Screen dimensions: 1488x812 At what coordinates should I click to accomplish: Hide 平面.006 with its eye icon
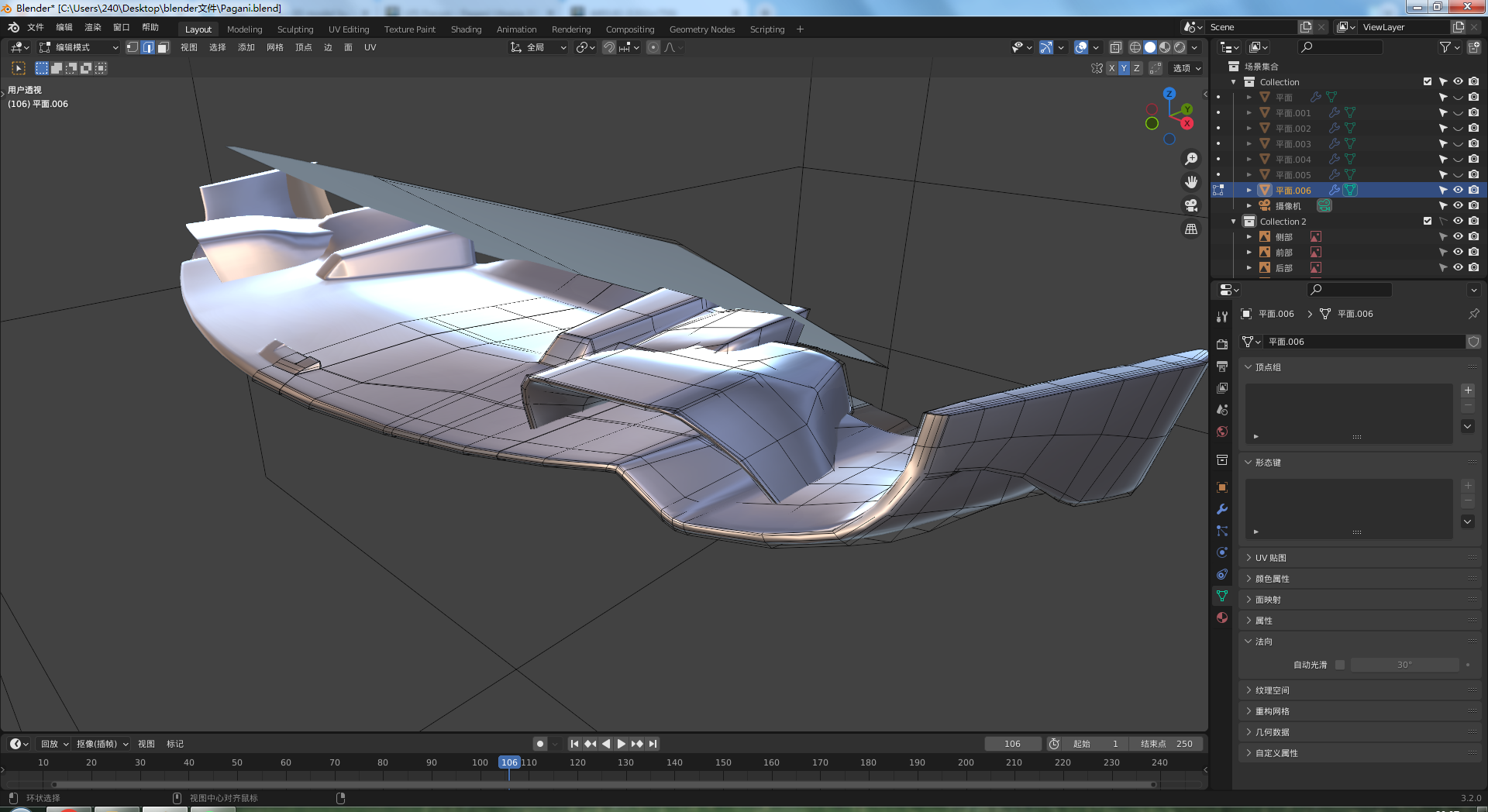point(1458,190)
